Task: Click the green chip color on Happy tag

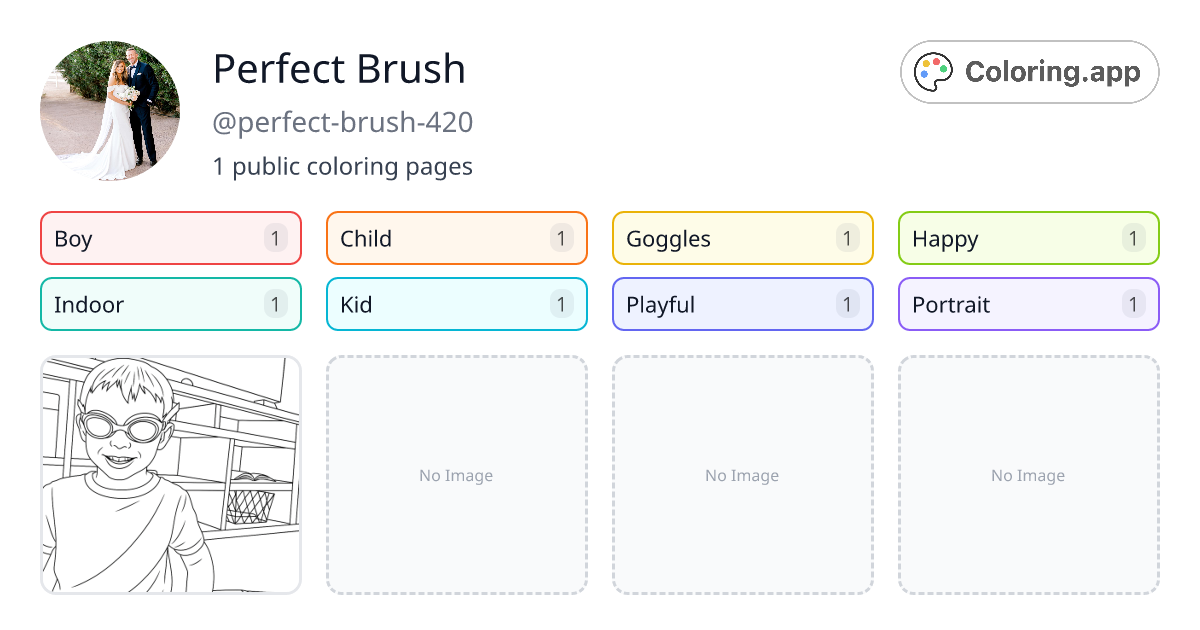Action: (1028, 238)
